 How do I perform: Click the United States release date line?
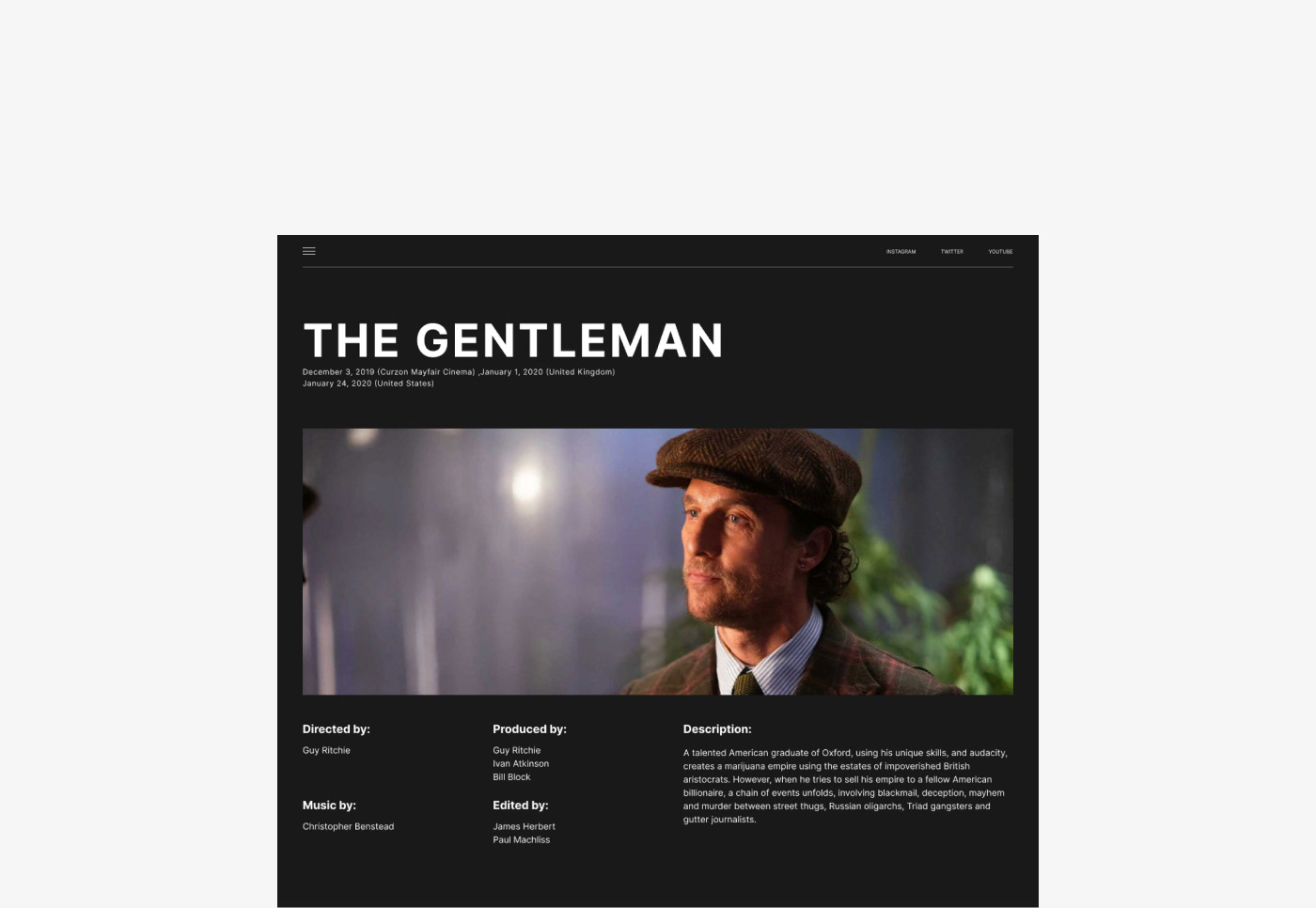(368, 384)
